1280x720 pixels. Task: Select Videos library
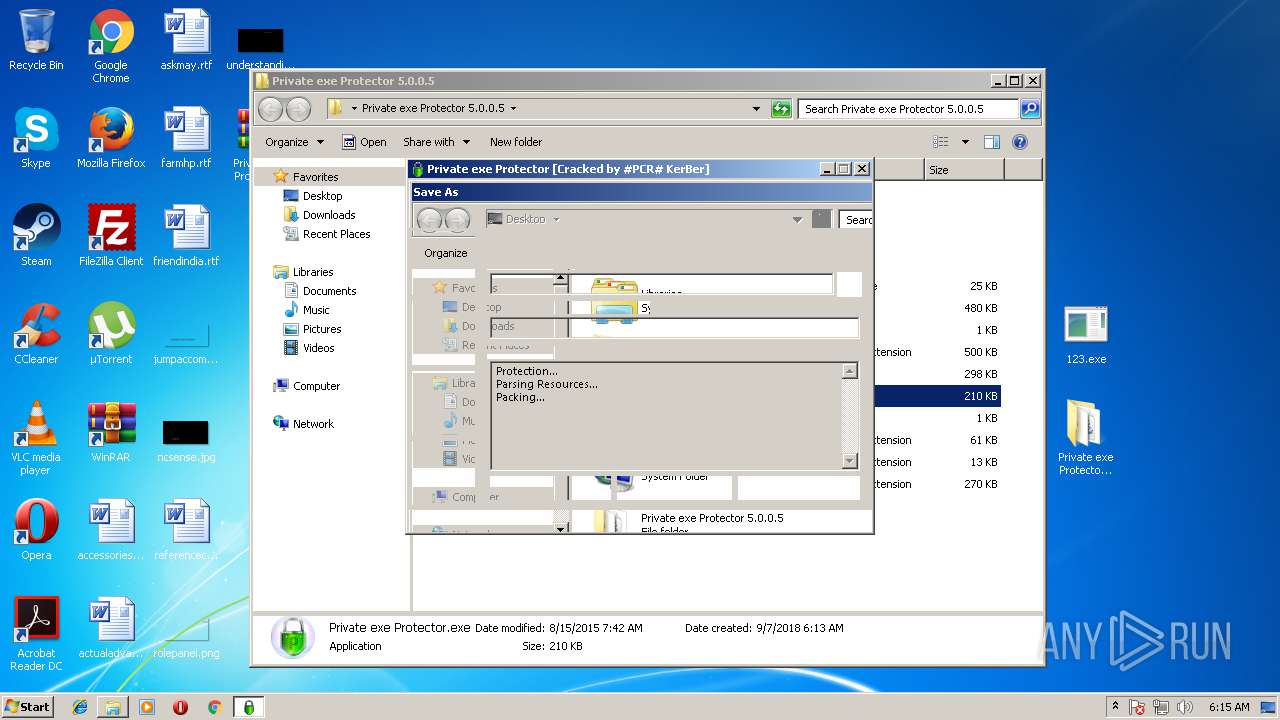tap(318, 348)
